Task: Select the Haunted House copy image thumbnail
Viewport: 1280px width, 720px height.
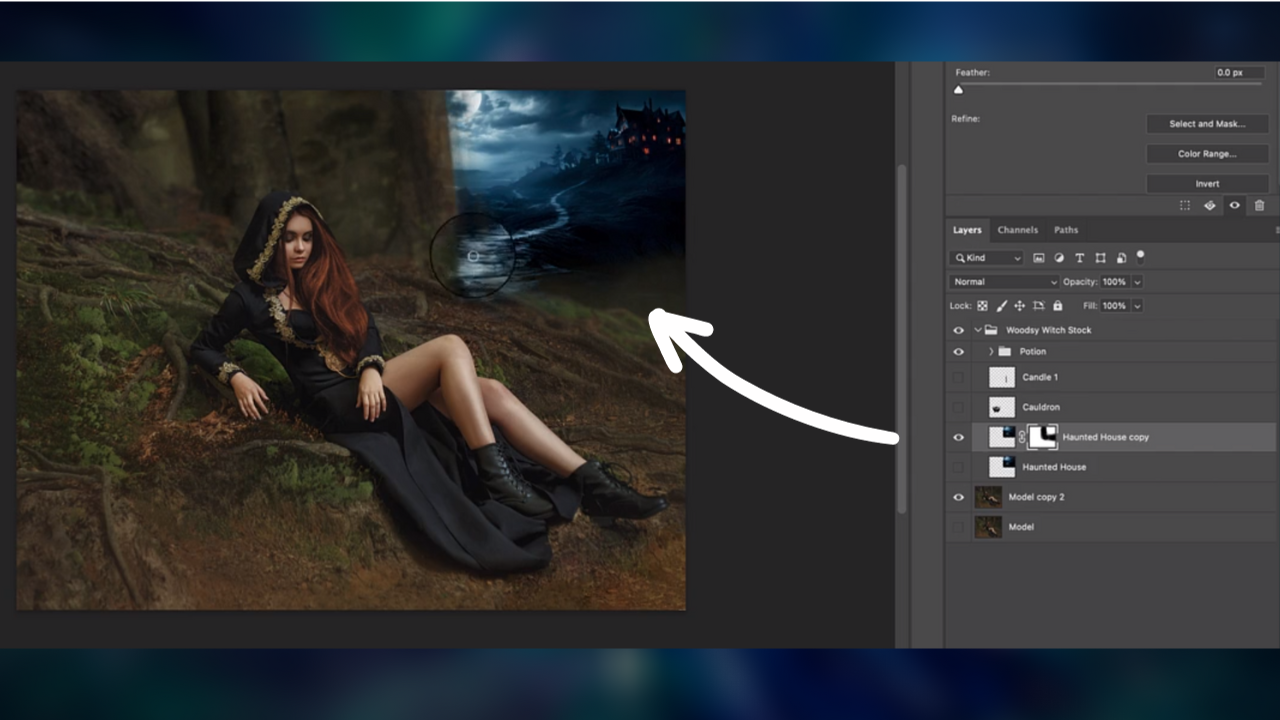Action: 1002,437
